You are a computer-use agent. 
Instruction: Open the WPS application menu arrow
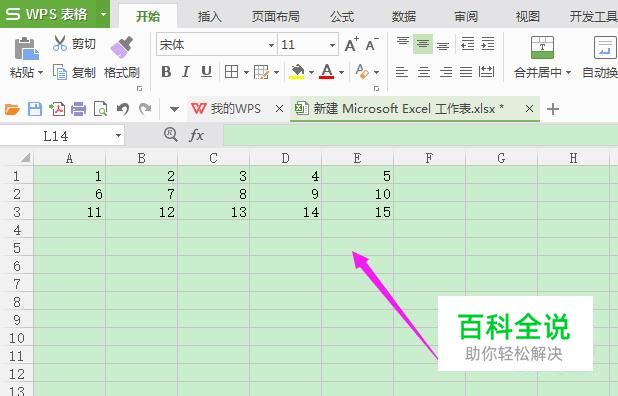(x=103, y=15)
